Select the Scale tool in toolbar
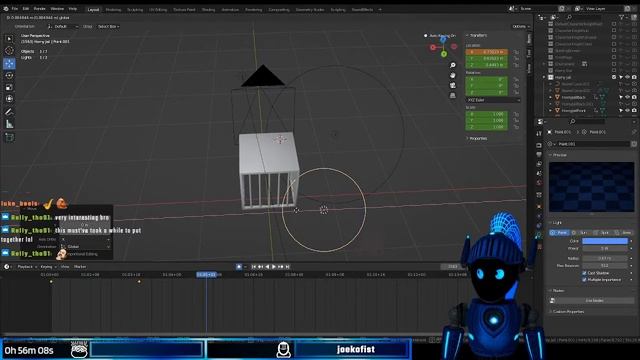The width and height of the screenshot is (640, 360). tap(9, 87)
